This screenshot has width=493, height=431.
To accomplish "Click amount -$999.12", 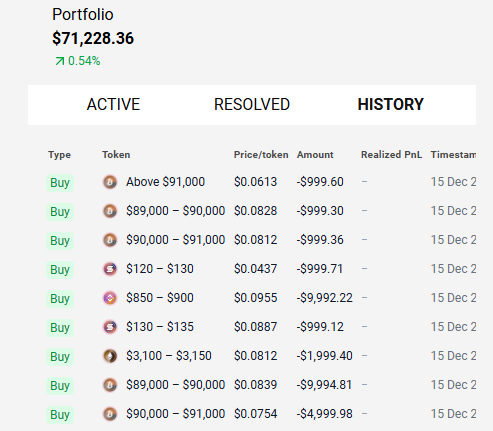I will pos(320,327).
